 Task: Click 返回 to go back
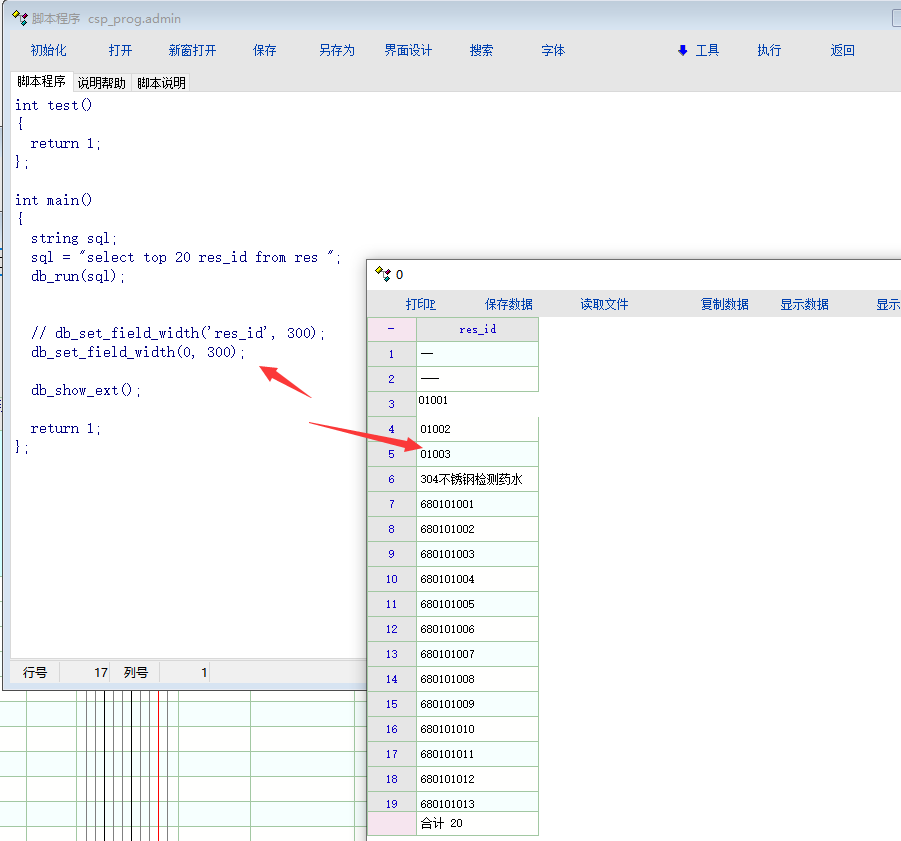[x=843, y=50]
